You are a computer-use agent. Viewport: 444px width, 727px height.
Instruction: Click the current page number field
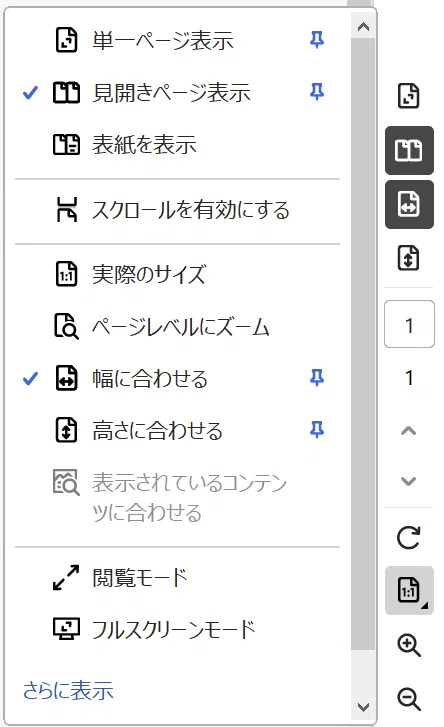coord(409,324)
